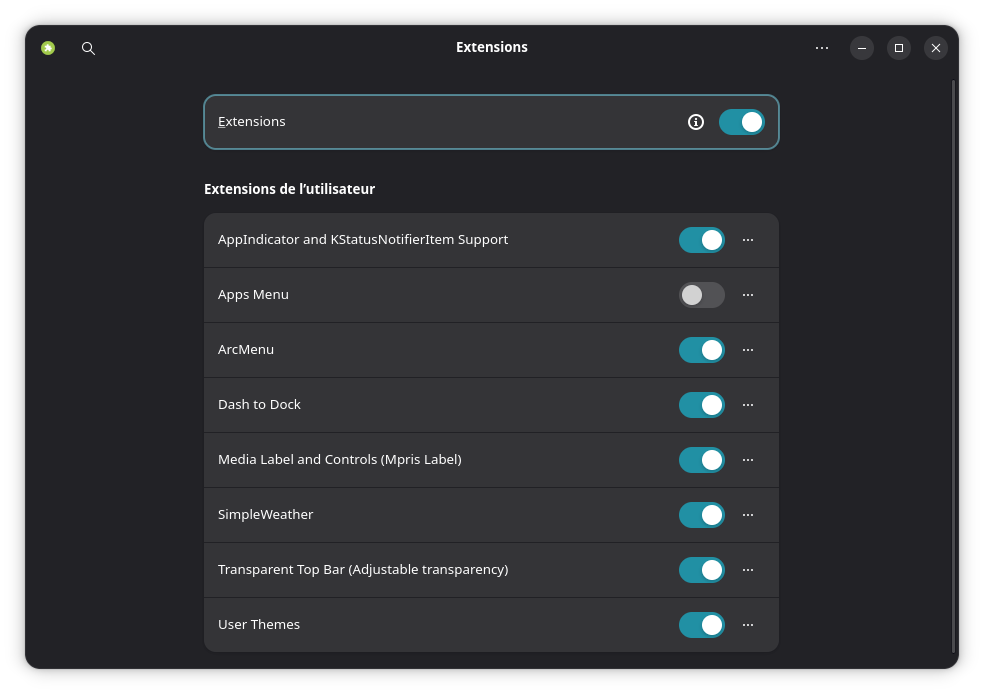Disable the ArcMenu extension
The image size is (984, 694).
(x=701, y=349)
